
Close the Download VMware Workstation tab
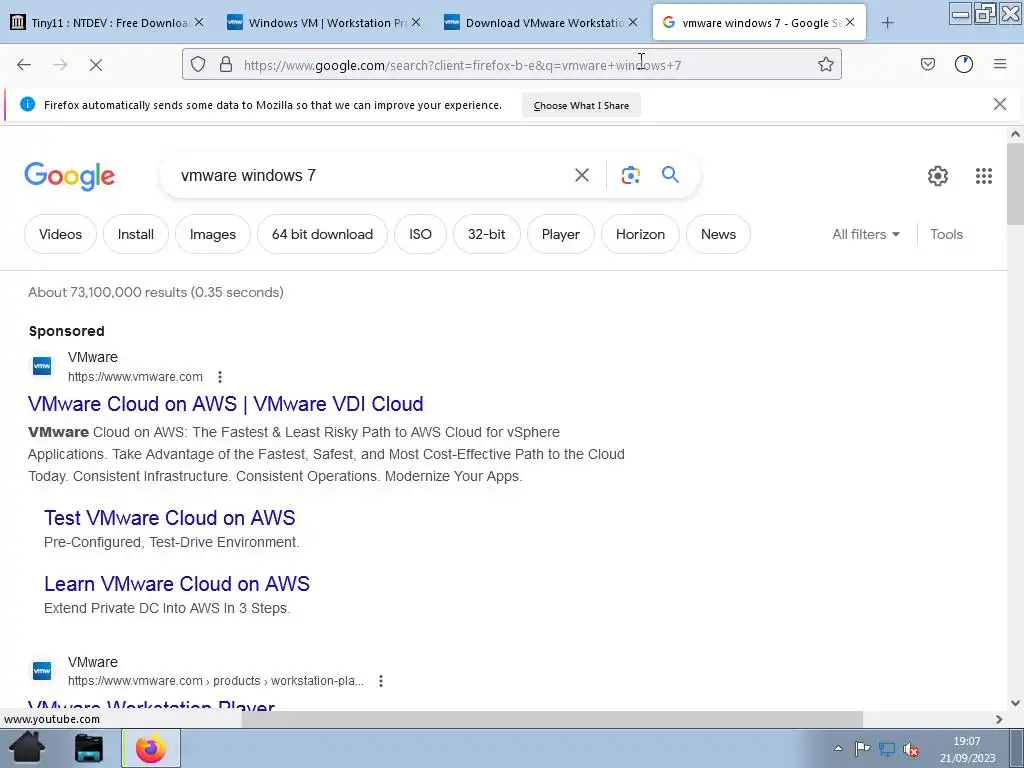pyautogui.click(x=633, y=22)
